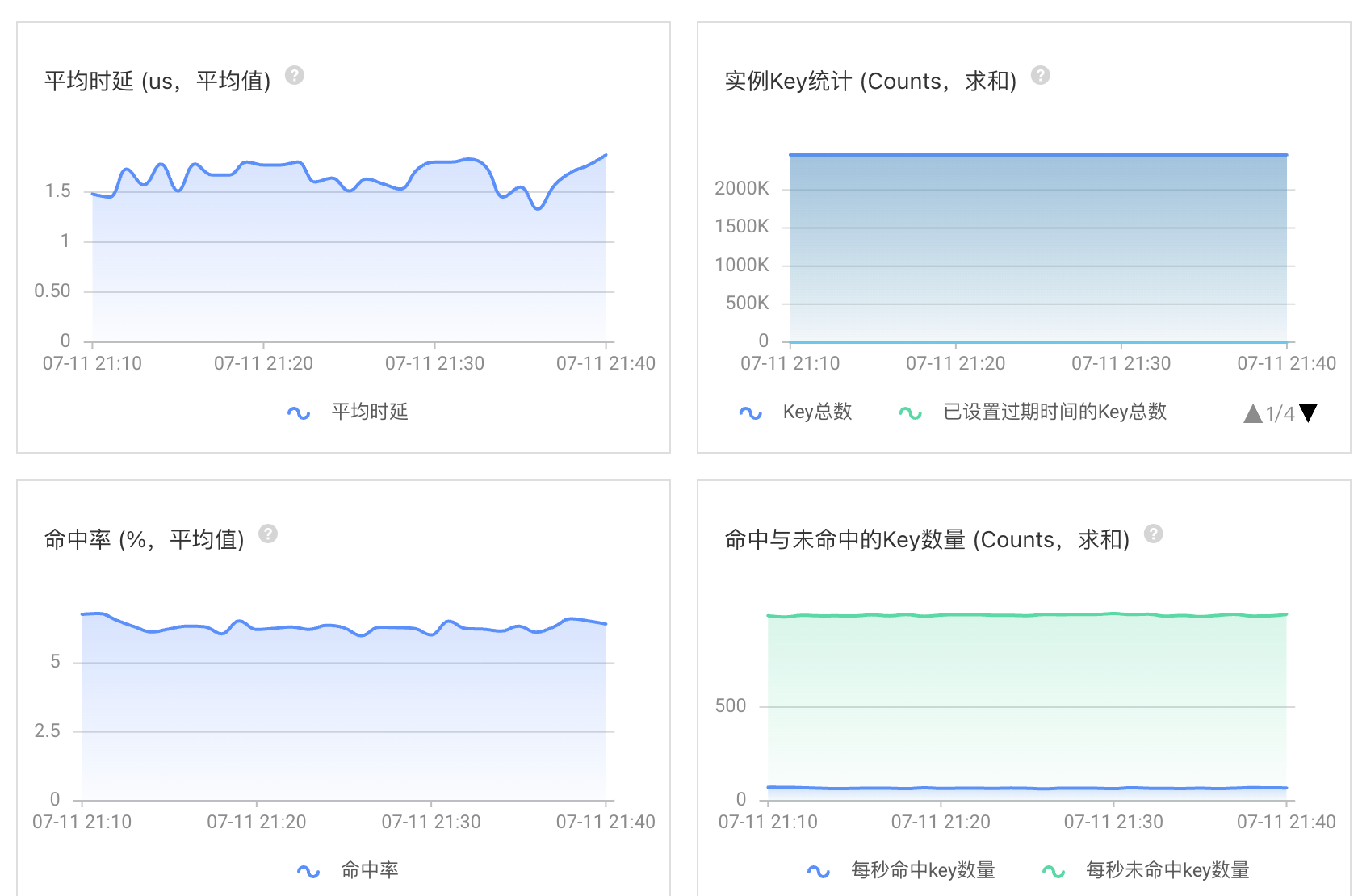Image resolution: width=1358 pixels, height=896 pixels.
Task: Click the 500 axis label in hit/miss chart
Action: point(731,705)
